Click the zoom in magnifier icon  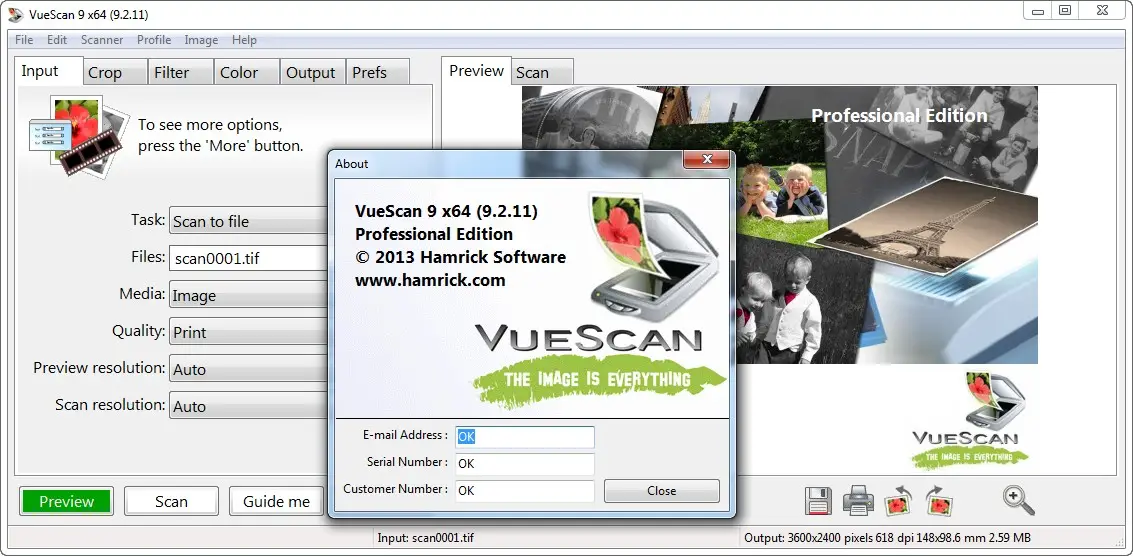click(1018, 500)
